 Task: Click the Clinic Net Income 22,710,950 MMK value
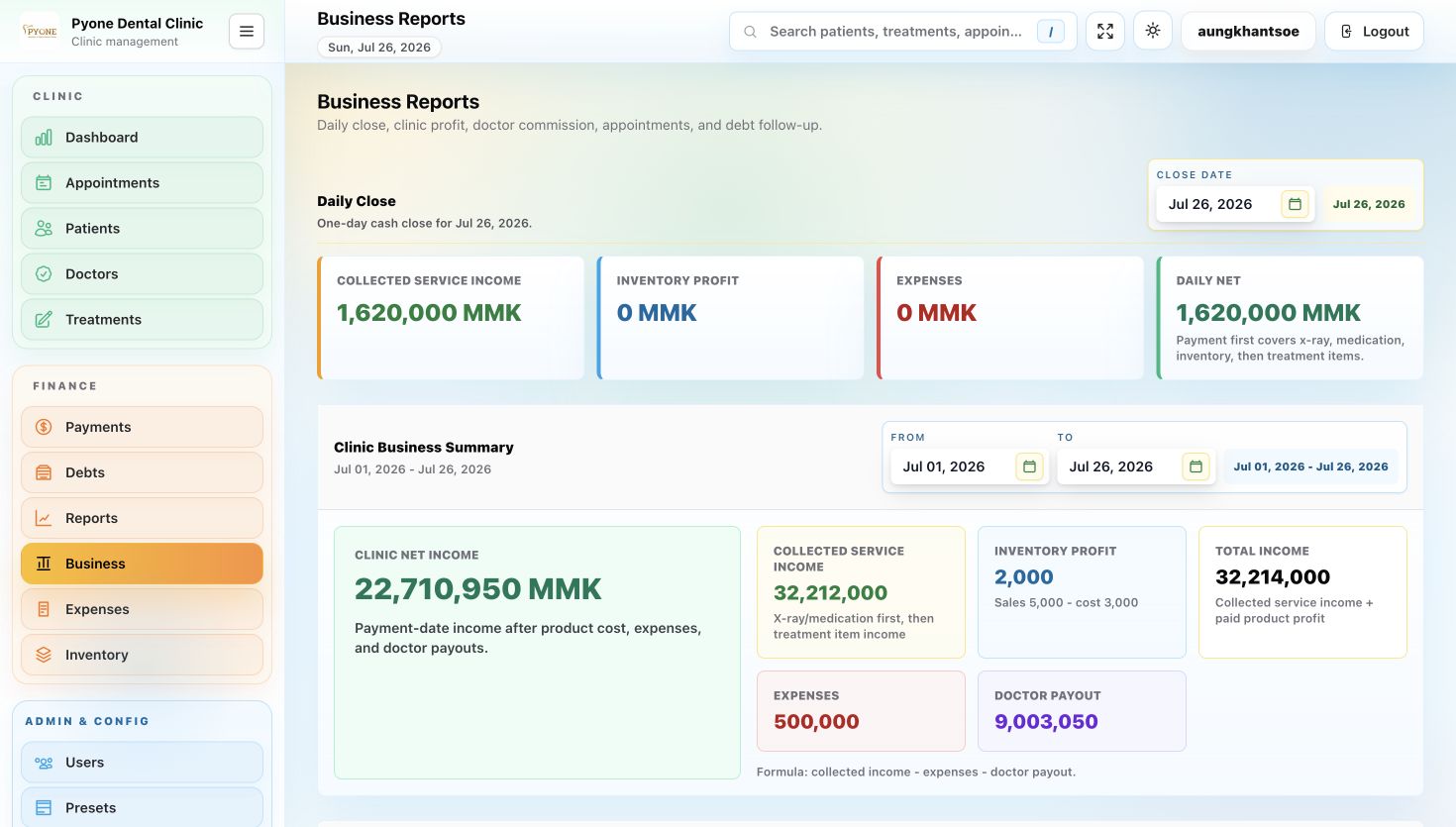[477, 589]
